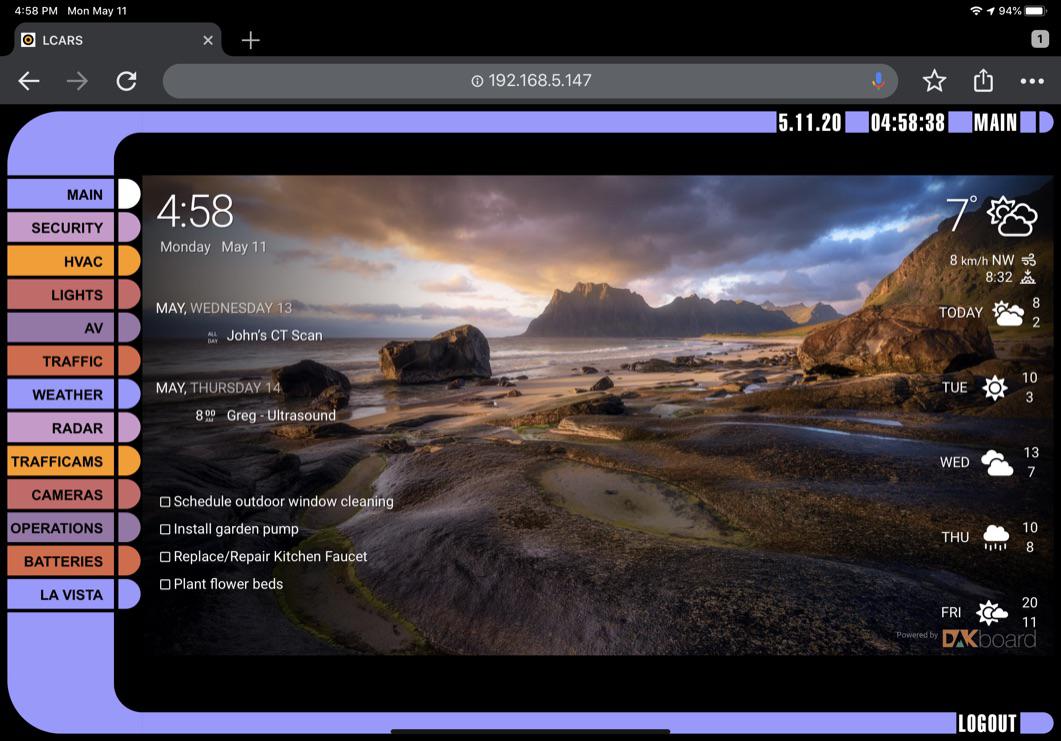The width and height of the screenshot is (1061, 741).
Task: Mark Plant flower beds as done
Action: [x=165, y=585]
